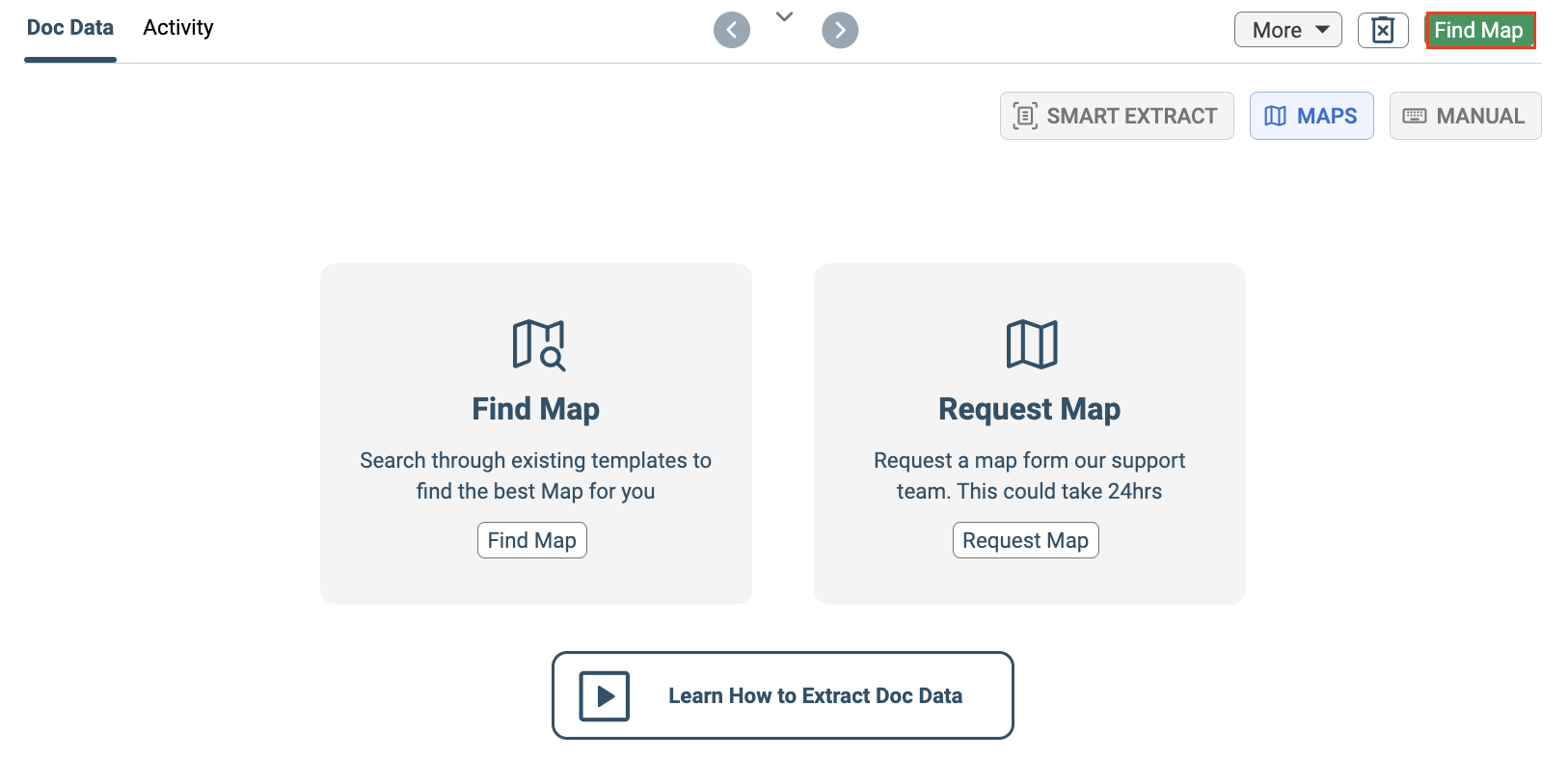Click the Request Map button
This screenshot has width=1568, height=760.
click(x=1026, y=540)
